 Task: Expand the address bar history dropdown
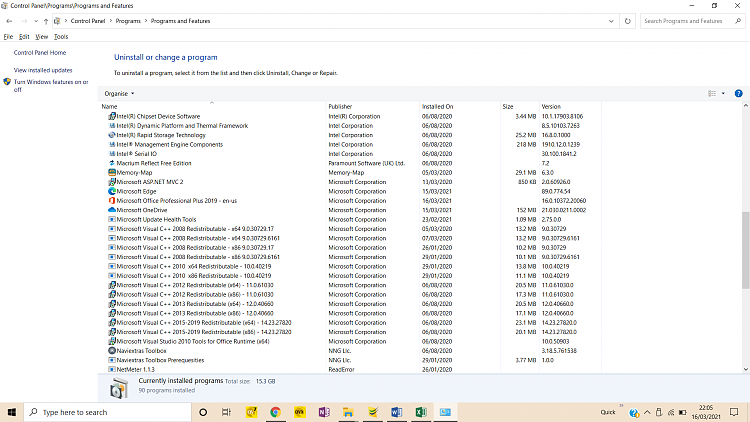click(x=611, y=21)
